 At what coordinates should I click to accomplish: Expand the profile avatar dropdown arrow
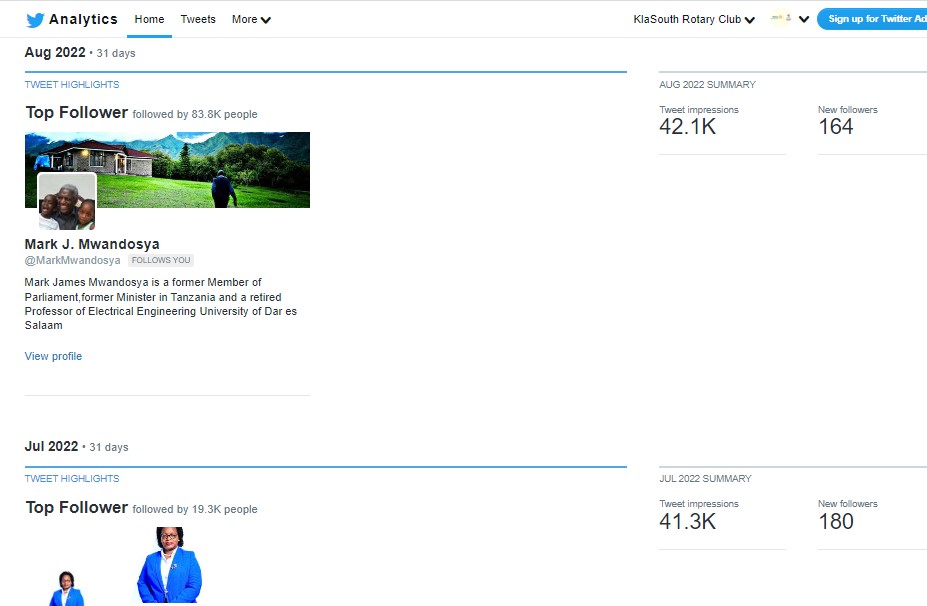pos(803,19)
